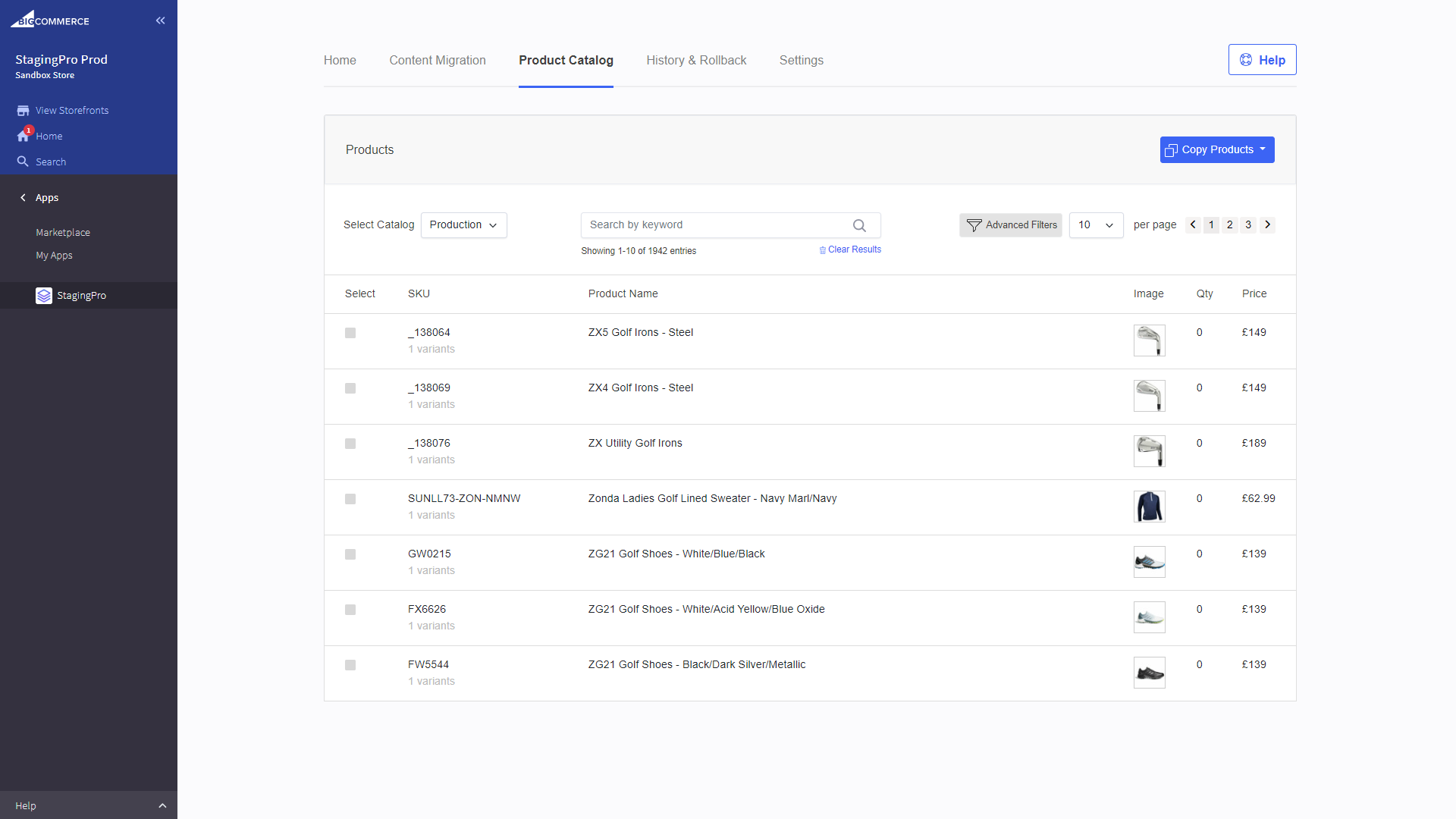Click the Qty column header
The width and height of the screenshot is (1456, 819).
[1204, 294]
